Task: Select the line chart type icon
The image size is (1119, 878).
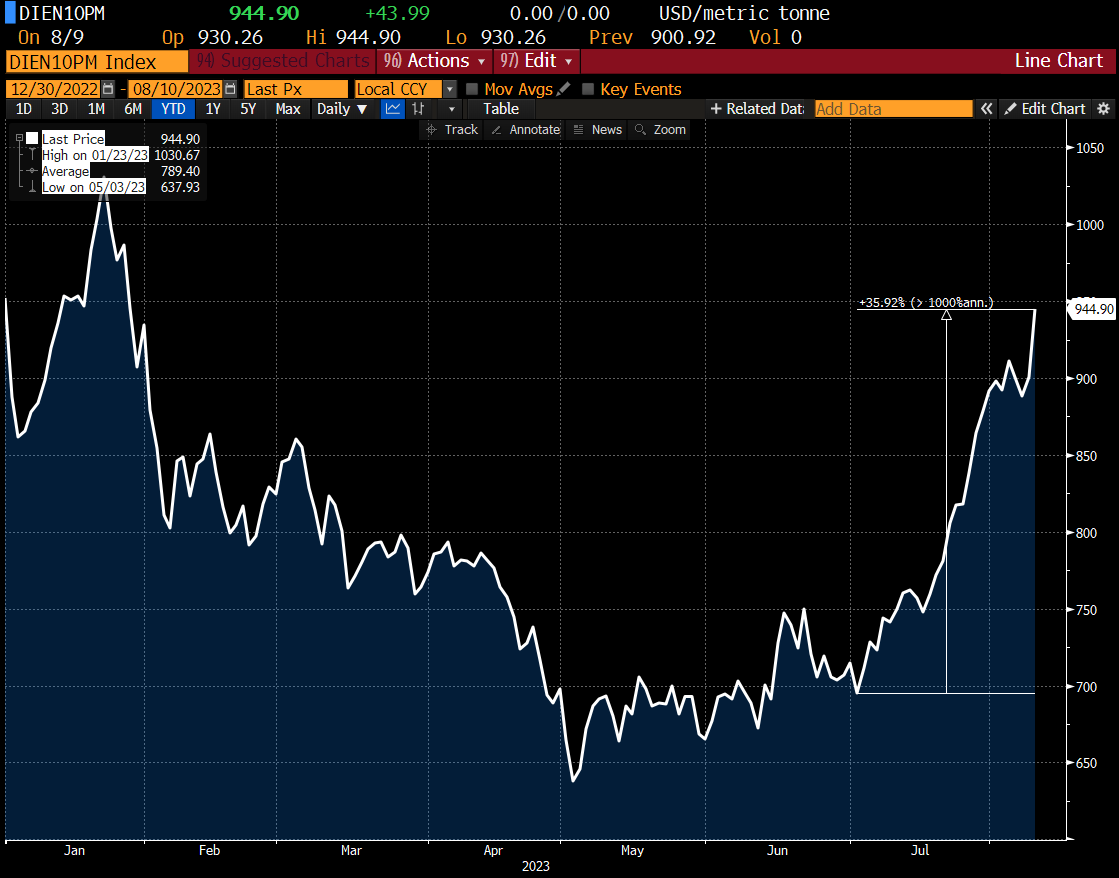Action: 393,109
